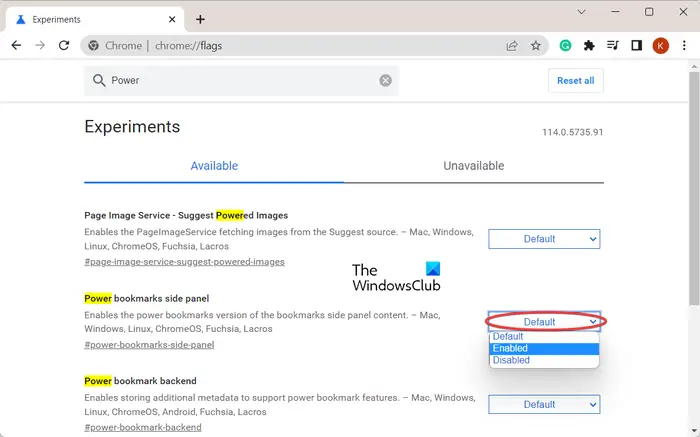Image resolution: width=700 pixels, height=437 pixels.
Task: Open the Chrome three-dot menu
Action: point(684,46)
